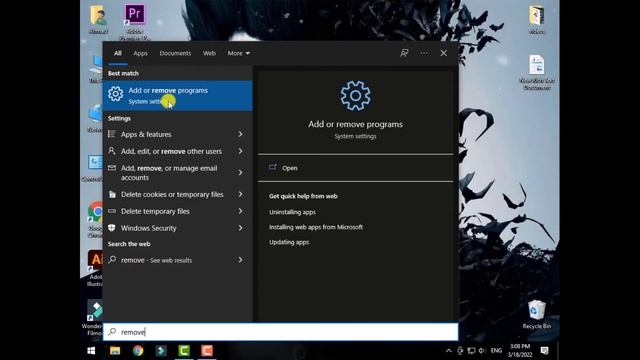
Task: Click the Apps & features list icon
Action: tap(111, 134)
